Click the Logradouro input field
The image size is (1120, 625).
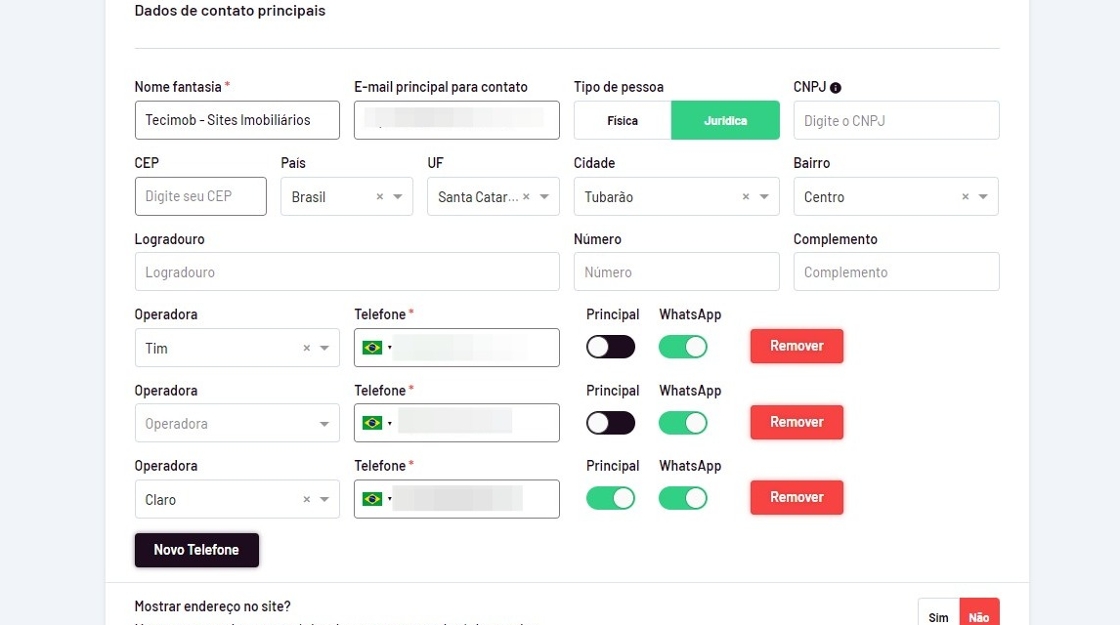(x=346, y=272)
